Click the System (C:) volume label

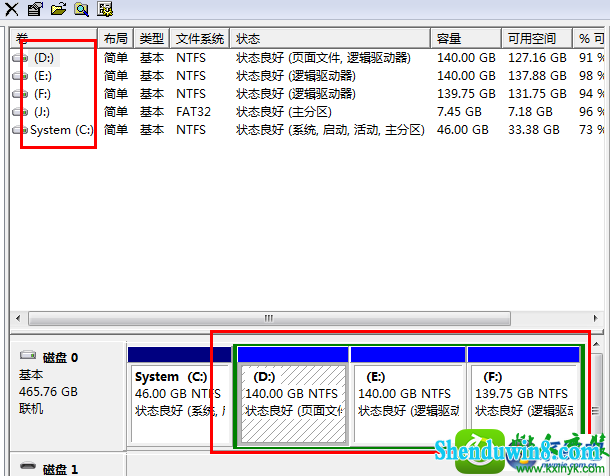pos(62,130)
